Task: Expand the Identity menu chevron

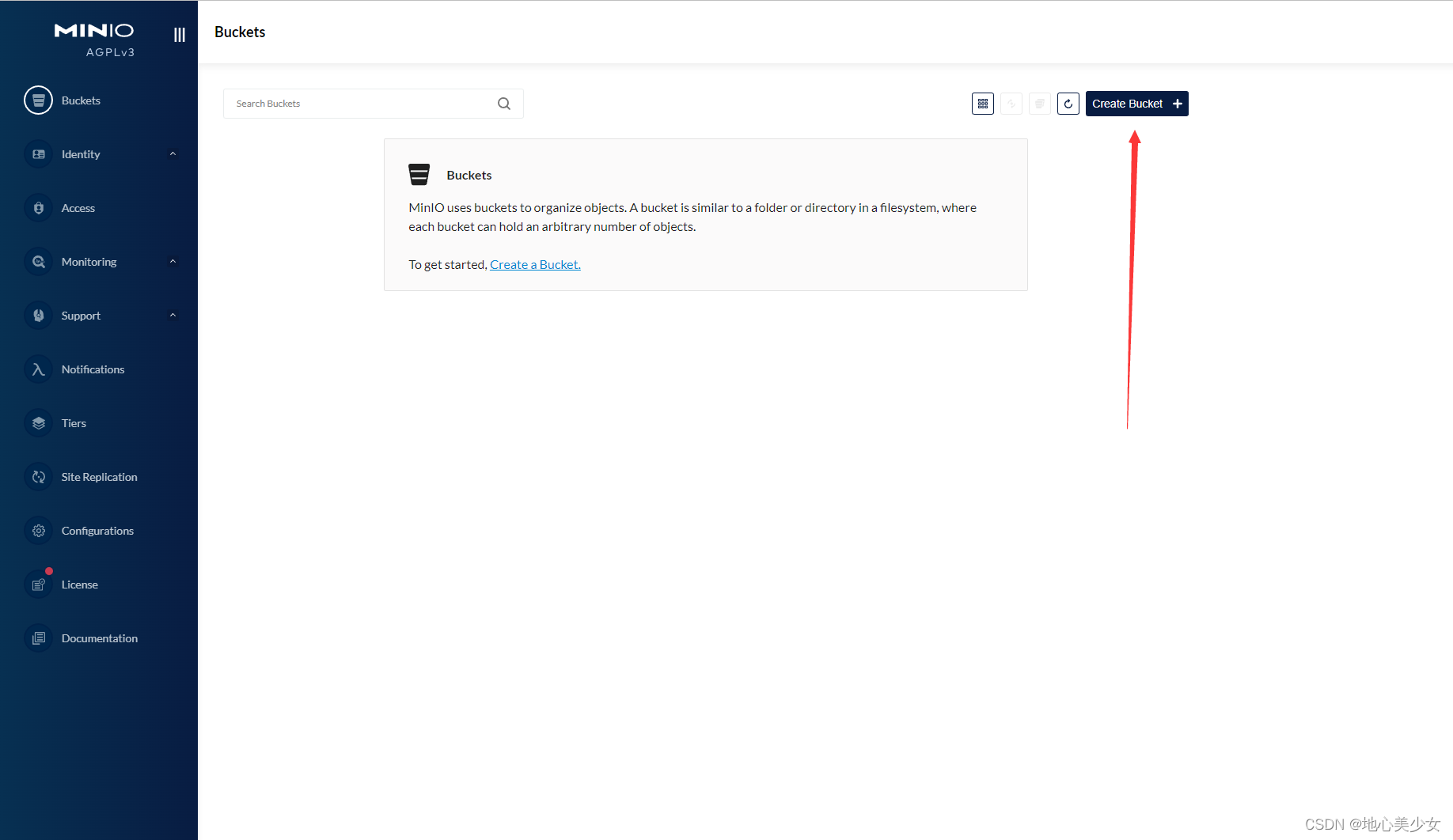Action: point(173,154)
